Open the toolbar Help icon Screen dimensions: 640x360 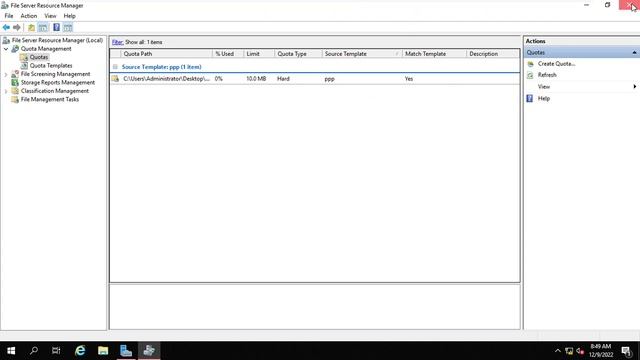[x=56, y=27]
